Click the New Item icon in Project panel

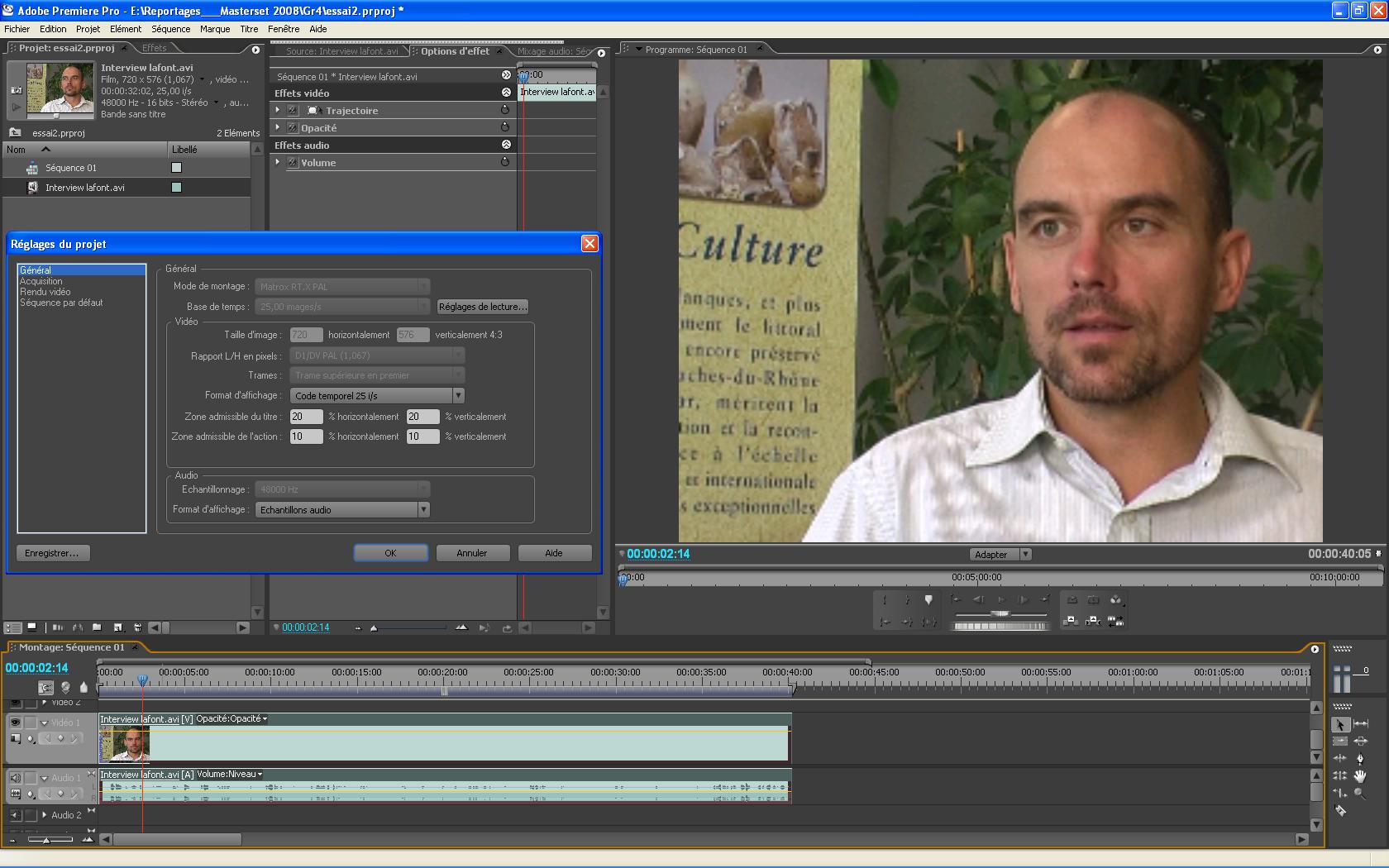point(117,627)
